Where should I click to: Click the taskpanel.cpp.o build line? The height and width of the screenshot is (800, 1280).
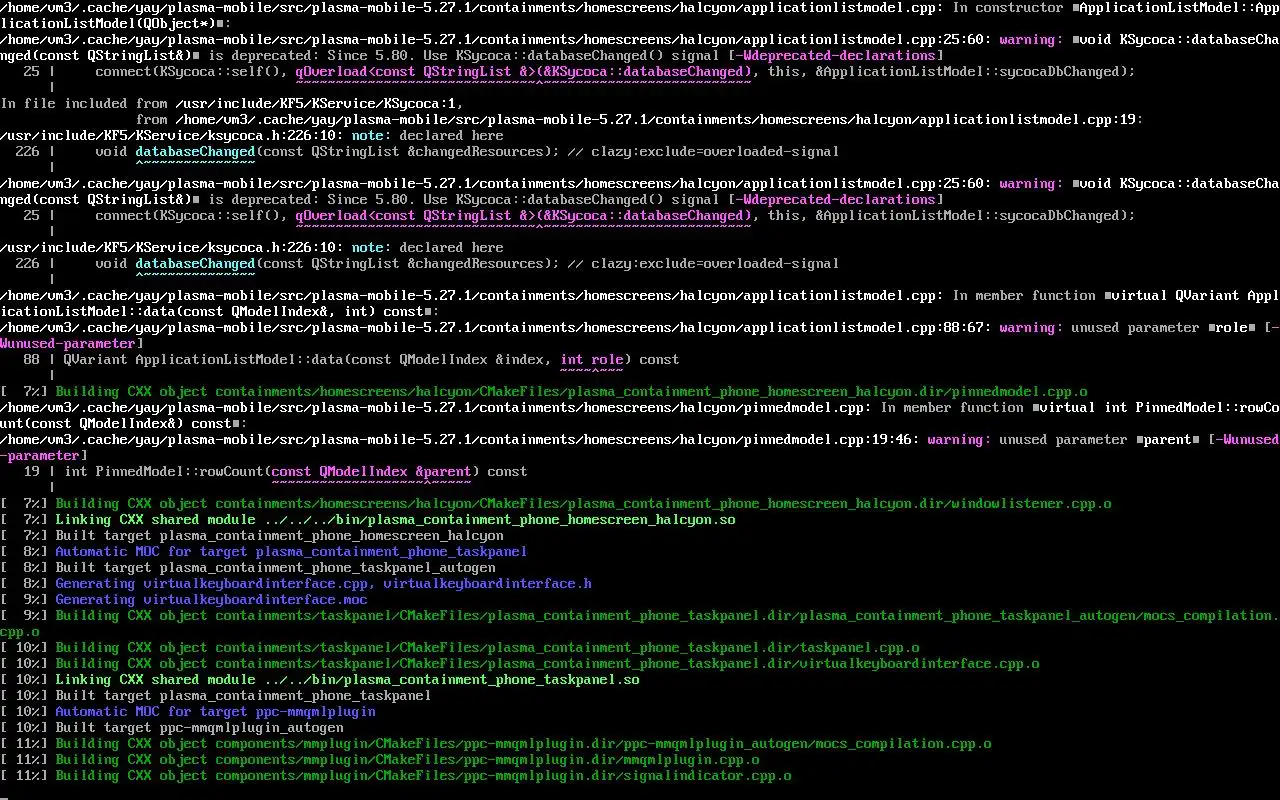(x=460, y=648)
